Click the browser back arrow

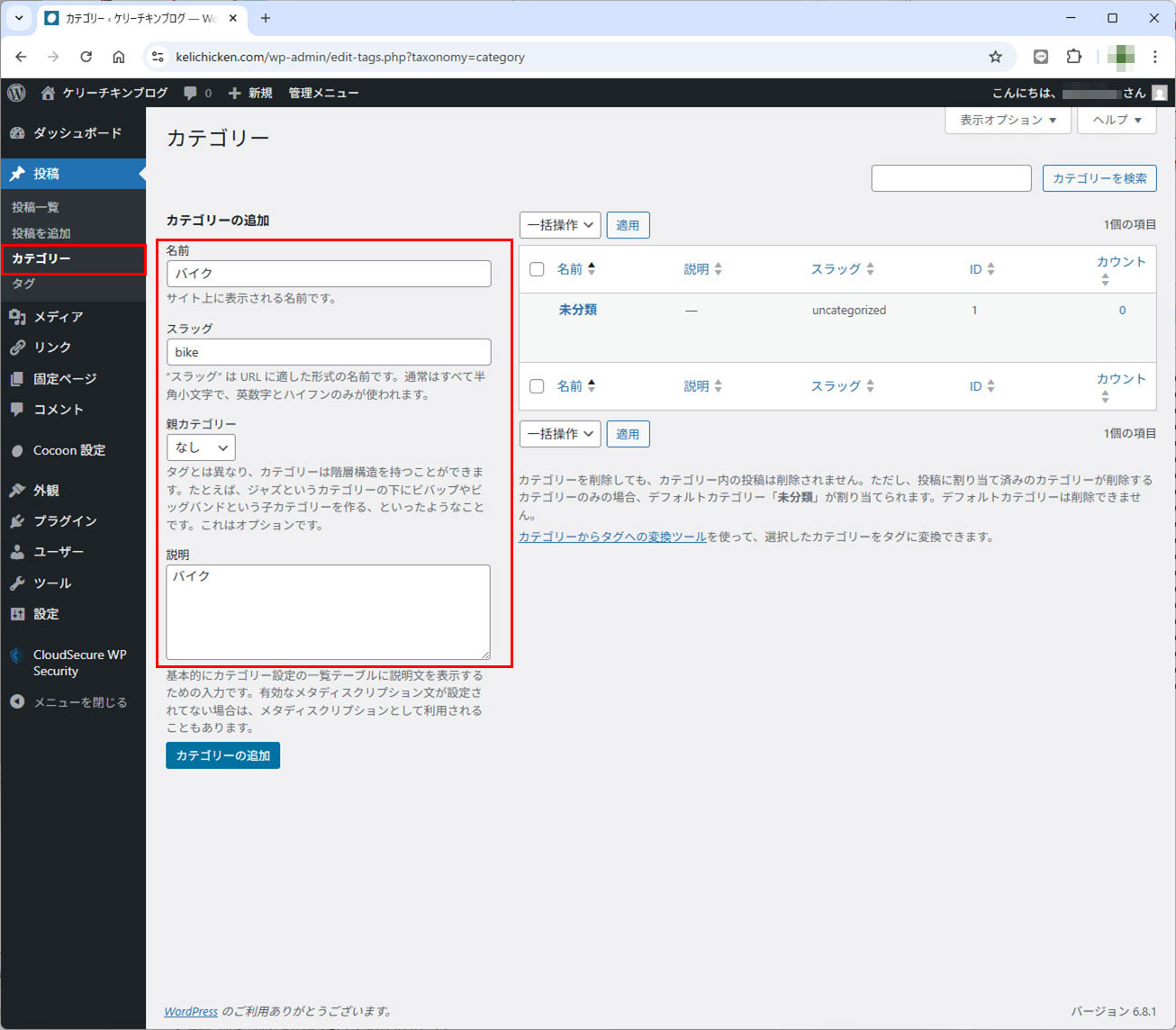click(x=21, y=57)
